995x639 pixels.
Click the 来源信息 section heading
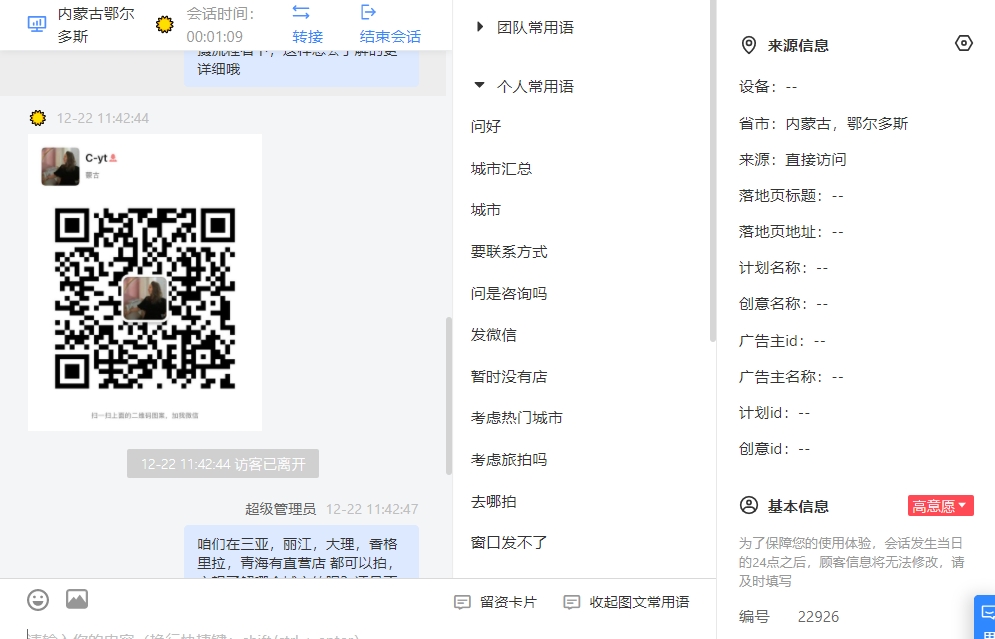[x=798, y=46]
